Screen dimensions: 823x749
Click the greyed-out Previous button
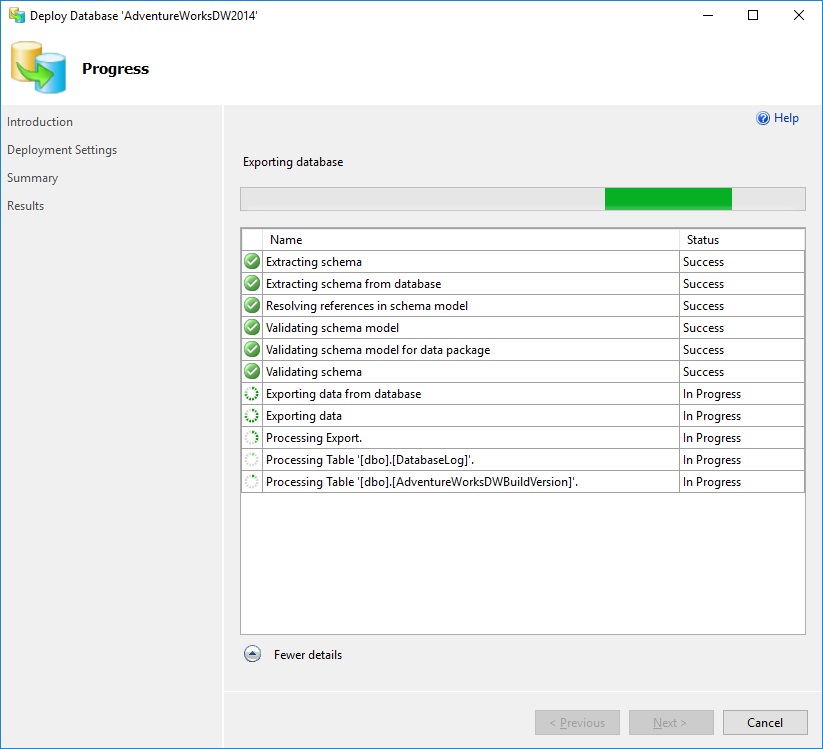click(x=577, y=723)
